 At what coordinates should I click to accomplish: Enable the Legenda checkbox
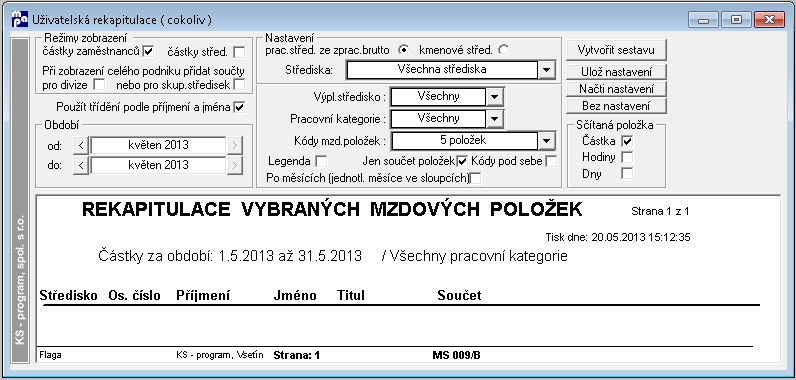pyautogui.click(x=321, y=162)
